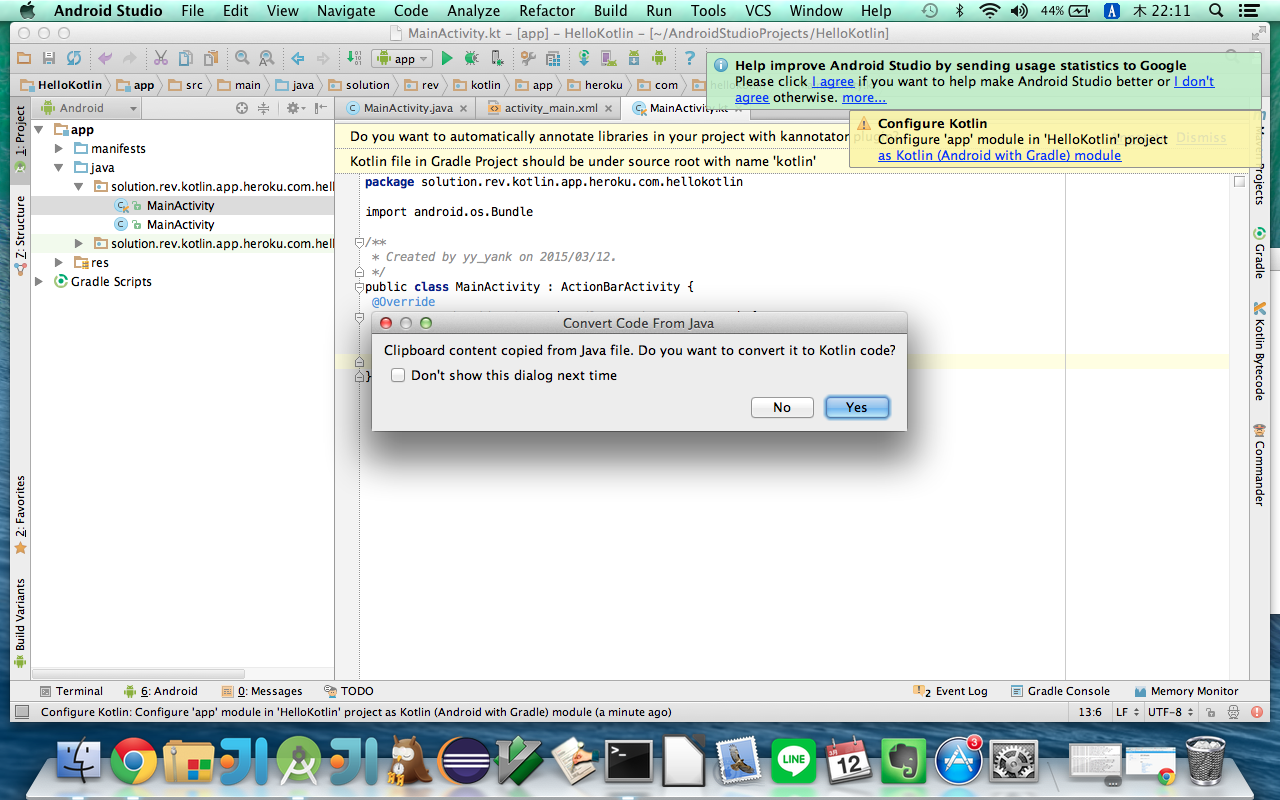Run the app with green play icon

(x=447, y=59)
